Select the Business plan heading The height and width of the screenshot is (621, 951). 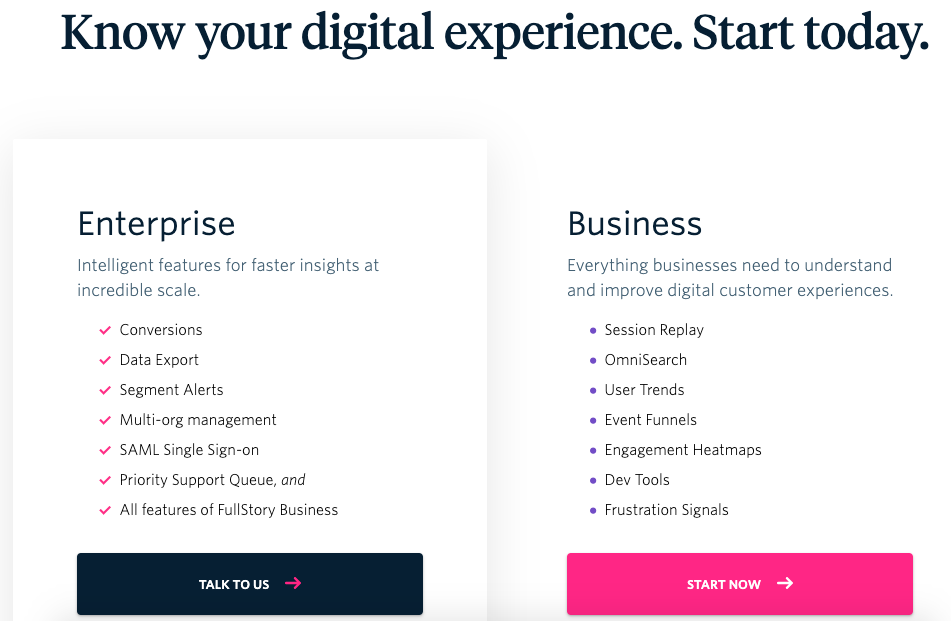(634, 224)
